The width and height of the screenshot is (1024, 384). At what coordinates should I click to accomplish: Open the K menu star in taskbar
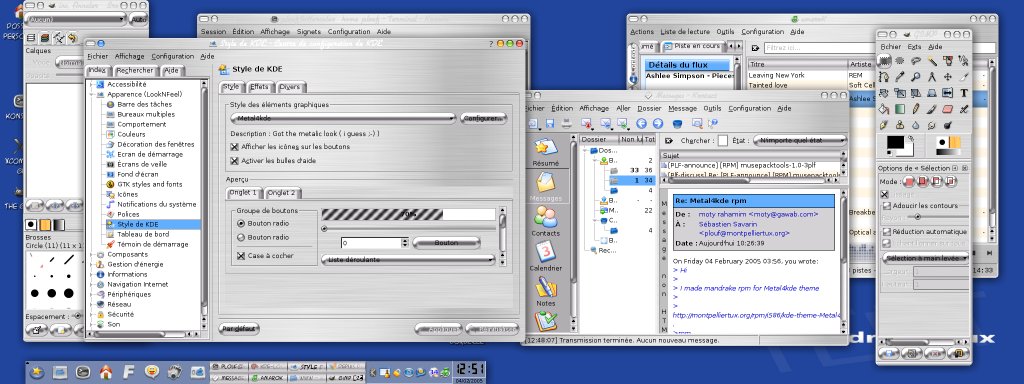pyautogui.click(x=37, y=372)
